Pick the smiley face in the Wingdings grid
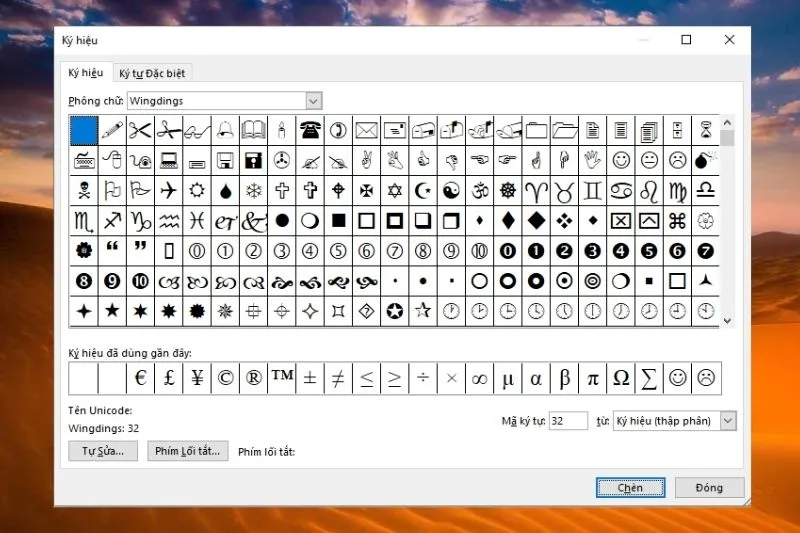The image size is (800, 533). click(621, 161)
